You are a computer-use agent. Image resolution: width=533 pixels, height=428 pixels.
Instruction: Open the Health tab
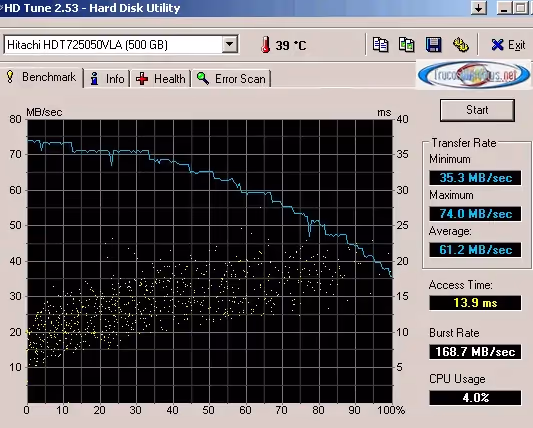click(x=161, y=79)
